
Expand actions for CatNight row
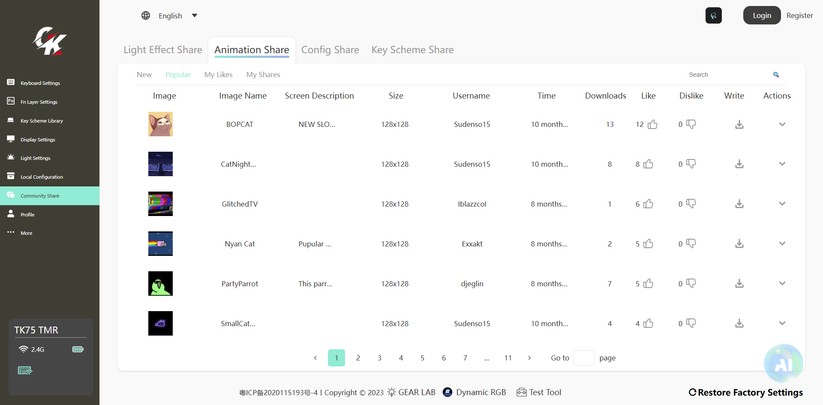point(782,164)
